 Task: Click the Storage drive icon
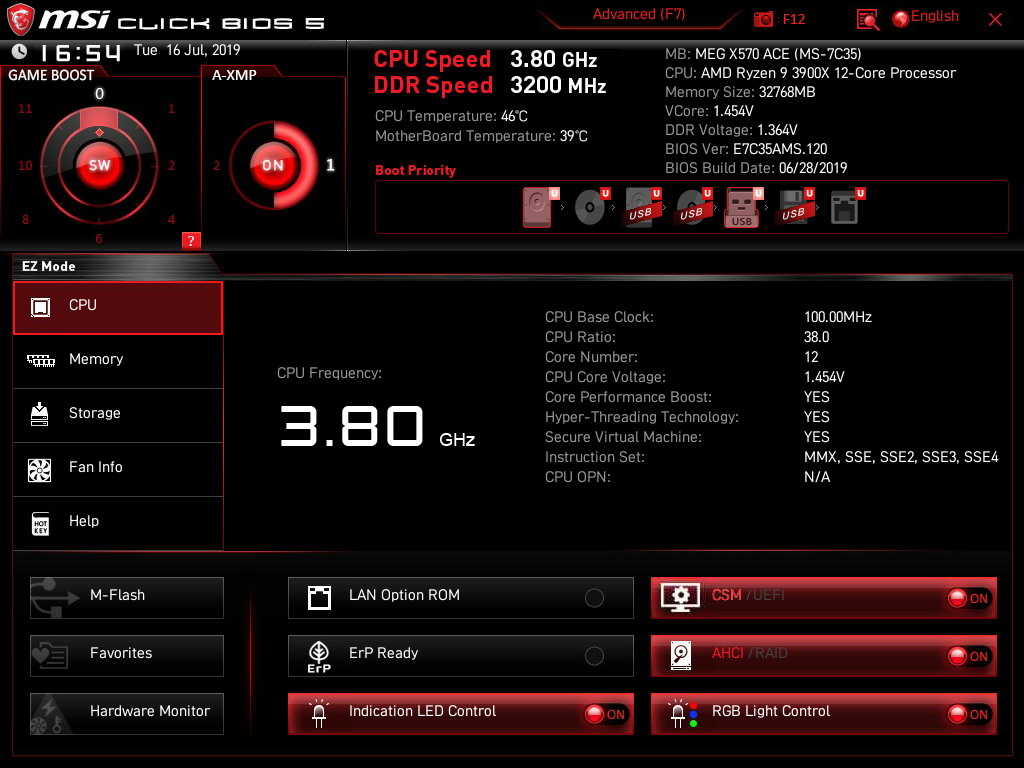[x=39, y=414]
